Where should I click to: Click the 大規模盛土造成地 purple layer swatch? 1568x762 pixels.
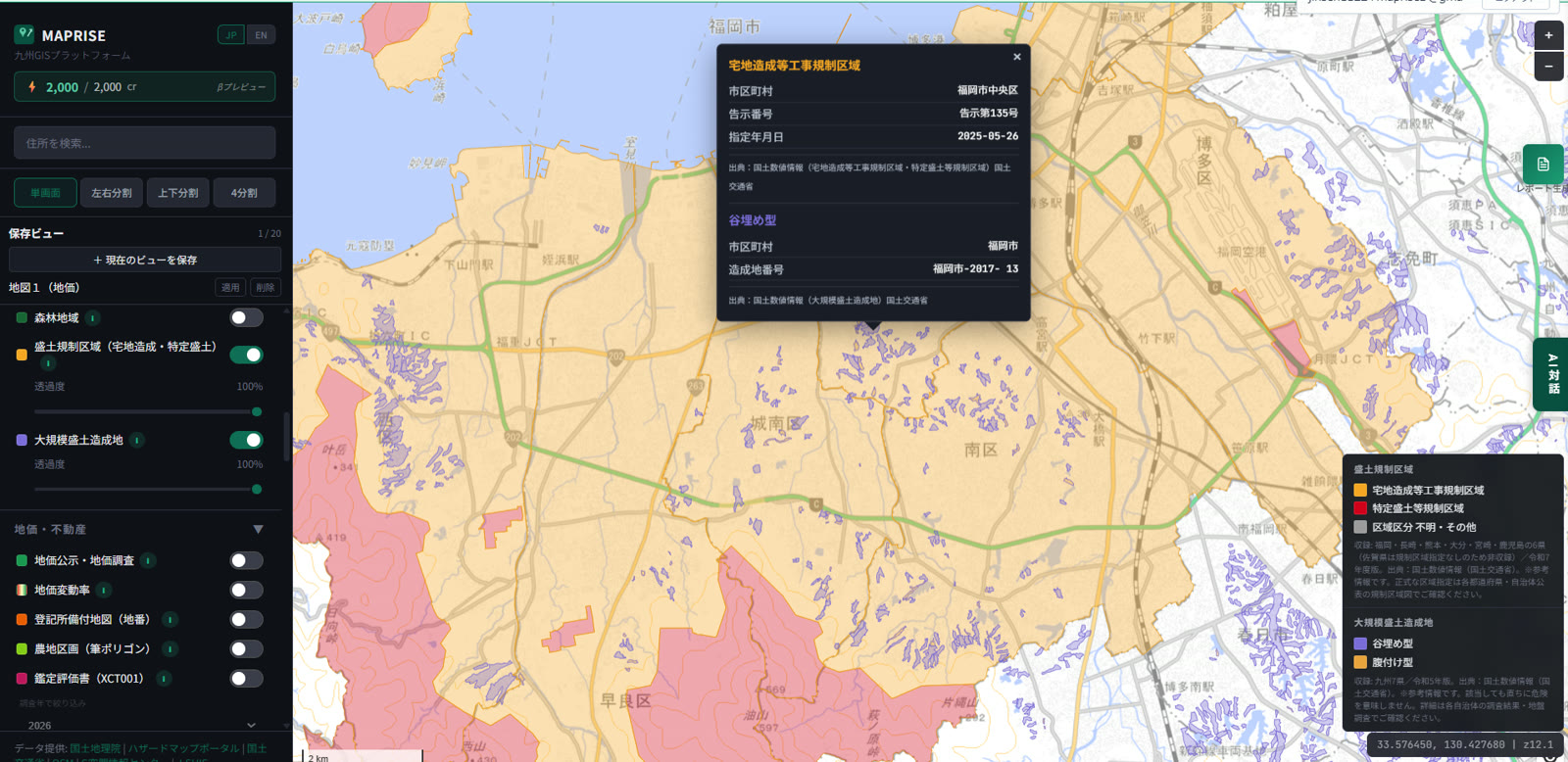click(x=22, y=440)
